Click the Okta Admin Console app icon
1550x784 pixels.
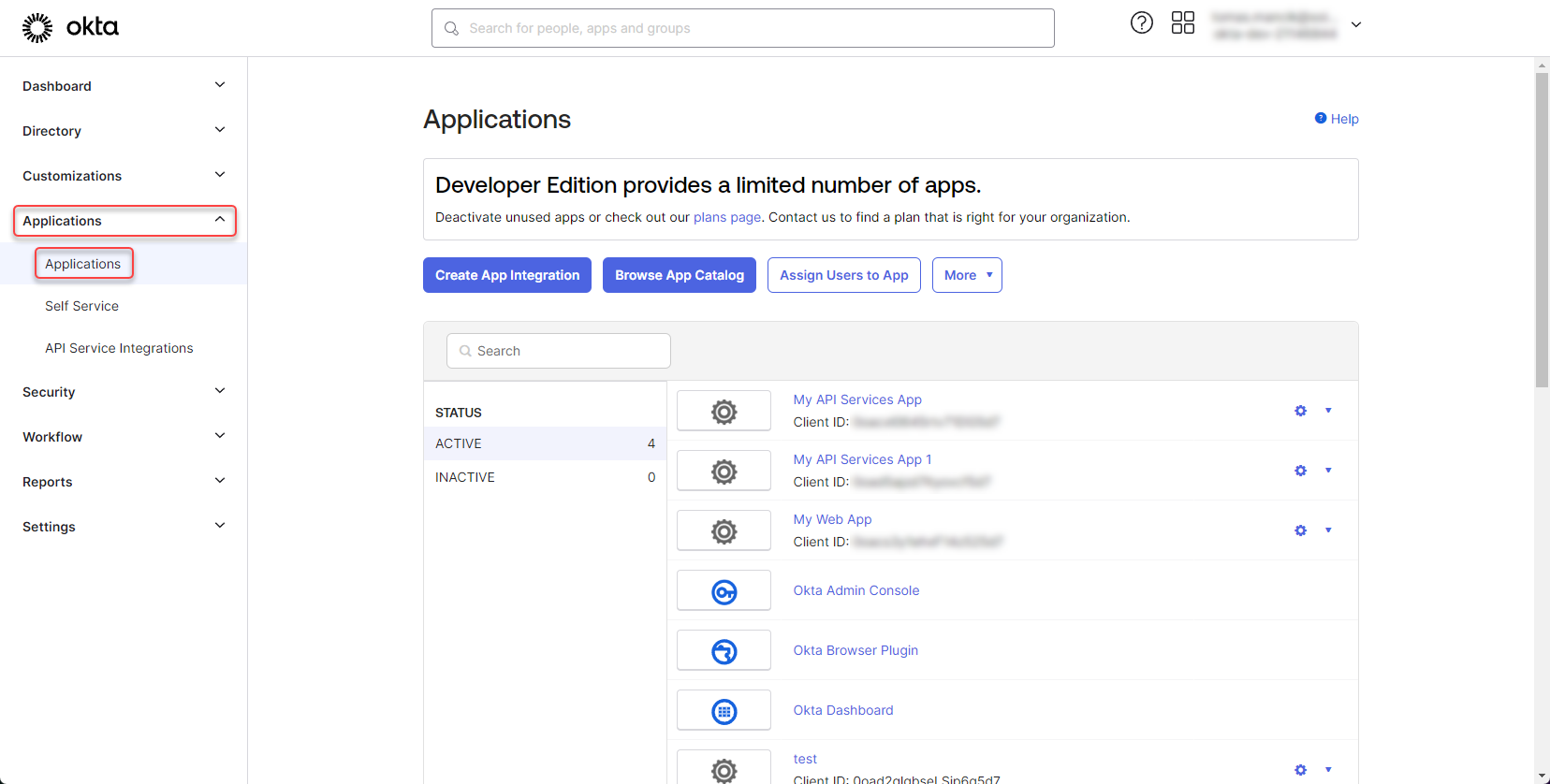724,591
